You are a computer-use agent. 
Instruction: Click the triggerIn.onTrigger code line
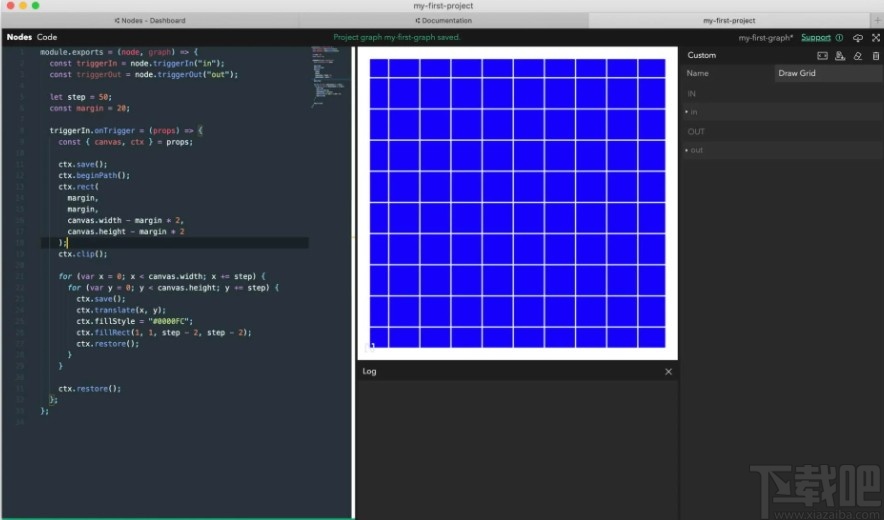126,130
